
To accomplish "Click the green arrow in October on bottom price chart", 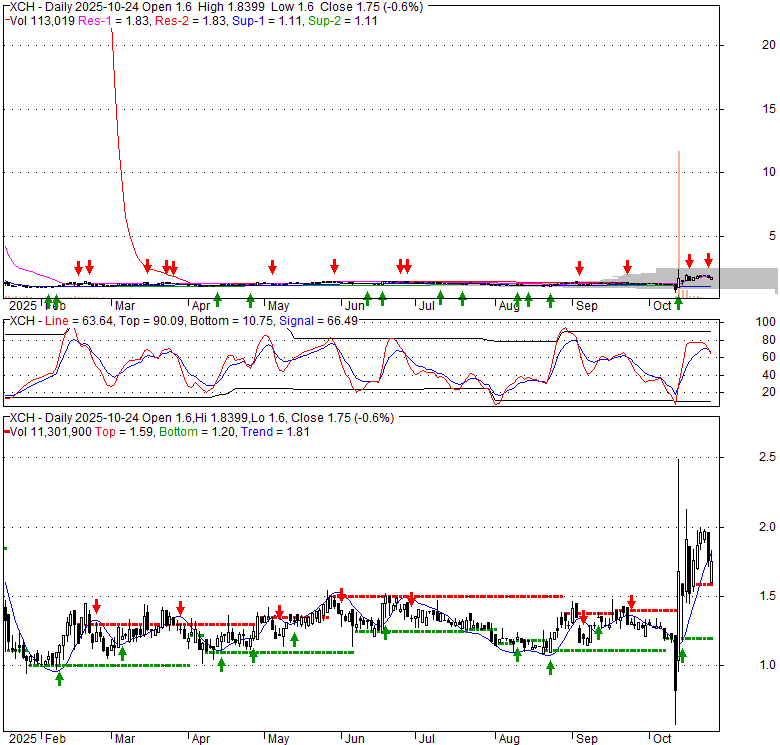I will 683,654.
